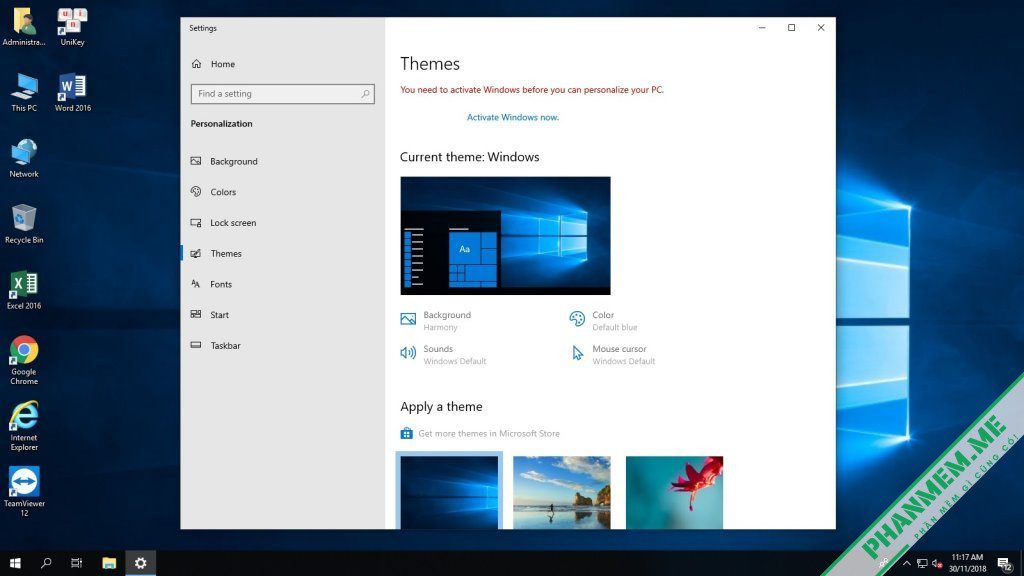Click the muted volume tray icon
Screen dimensions: 1024x576
coord(936,563)
